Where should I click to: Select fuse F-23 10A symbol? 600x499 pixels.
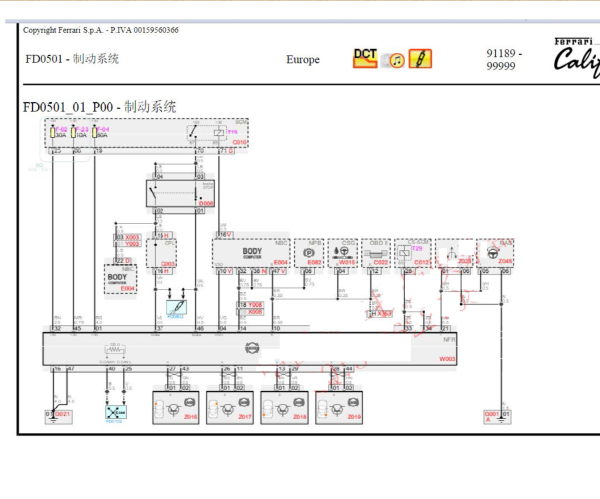(73, 132)
